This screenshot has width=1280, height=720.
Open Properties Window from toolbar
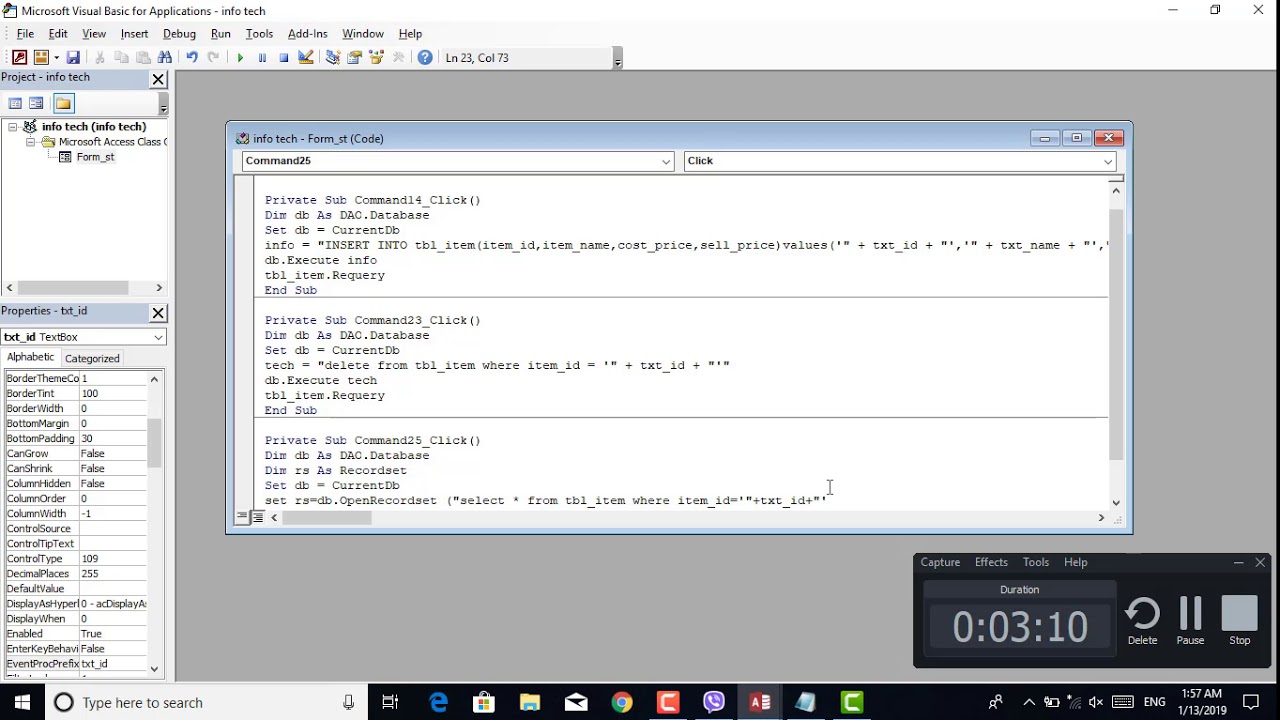coord(355,58)
